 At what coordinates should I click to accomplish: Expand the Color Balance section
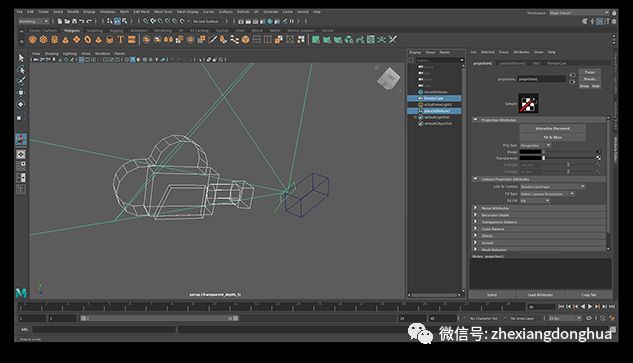point(476,229)
